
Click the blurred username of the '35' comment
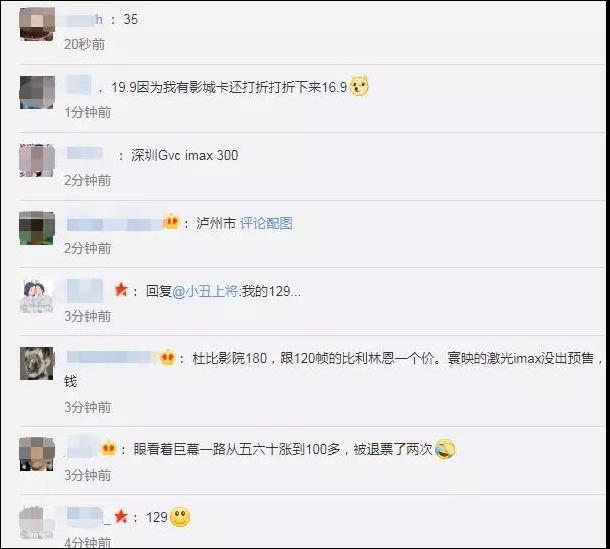[84, 19]
